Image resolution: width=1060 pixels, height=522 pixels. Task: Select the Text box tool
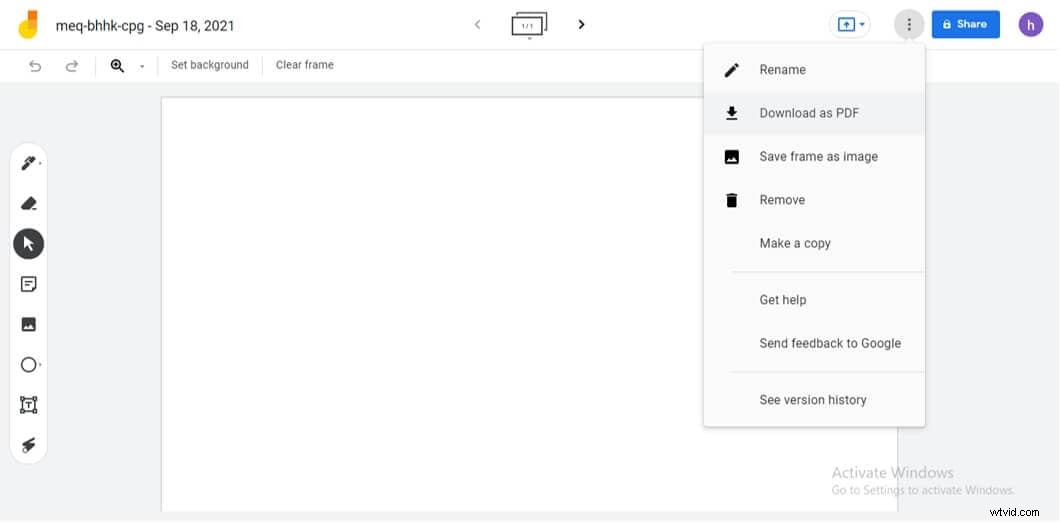click(x=28, y=405)
